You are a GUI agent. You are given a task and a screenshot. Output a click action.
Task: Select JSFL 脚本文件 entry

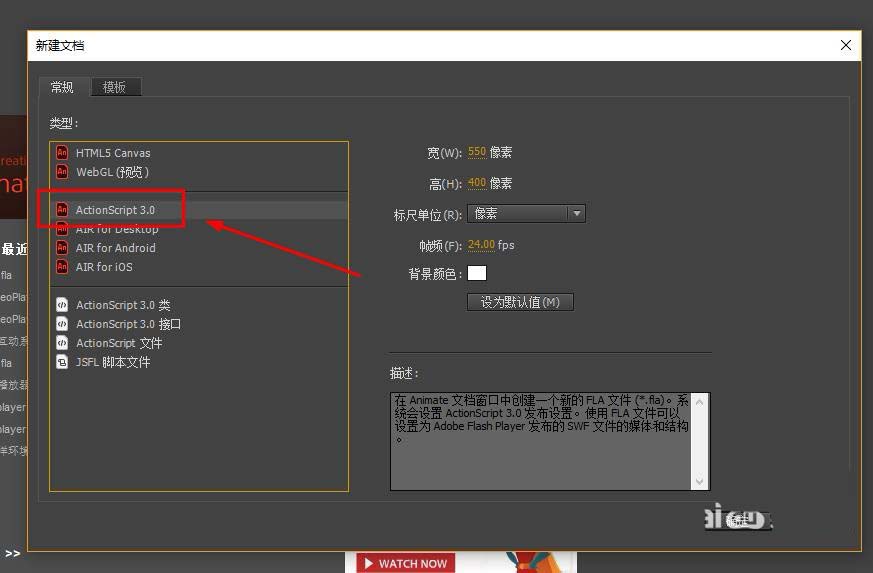point(199,362)
